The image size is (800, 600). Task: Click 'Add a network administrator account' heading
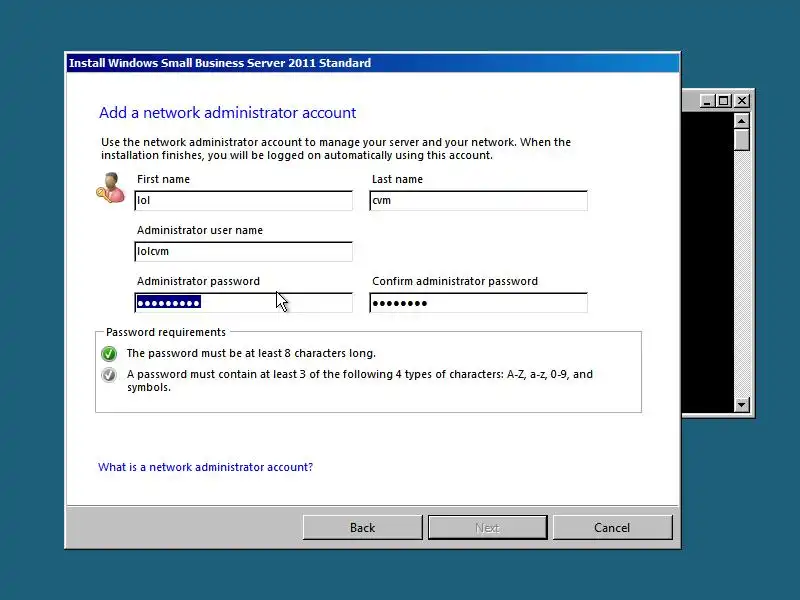pos(228,113)
